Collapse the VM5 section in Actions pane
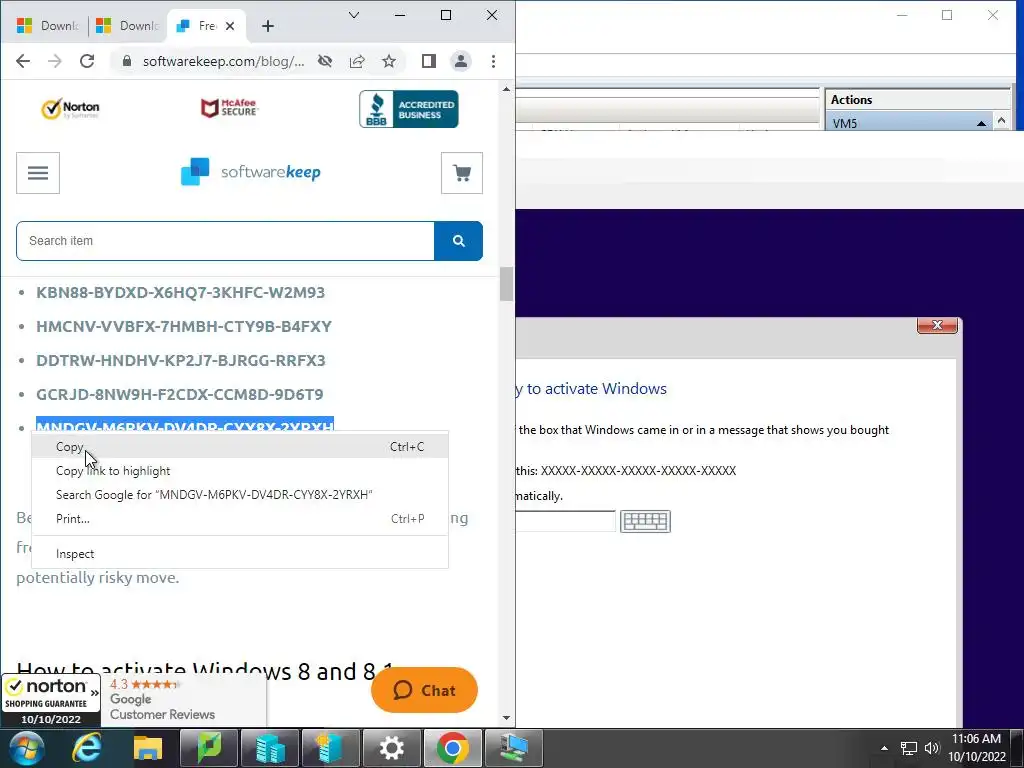Screen dimensions: 1024x768 point(981,123)
